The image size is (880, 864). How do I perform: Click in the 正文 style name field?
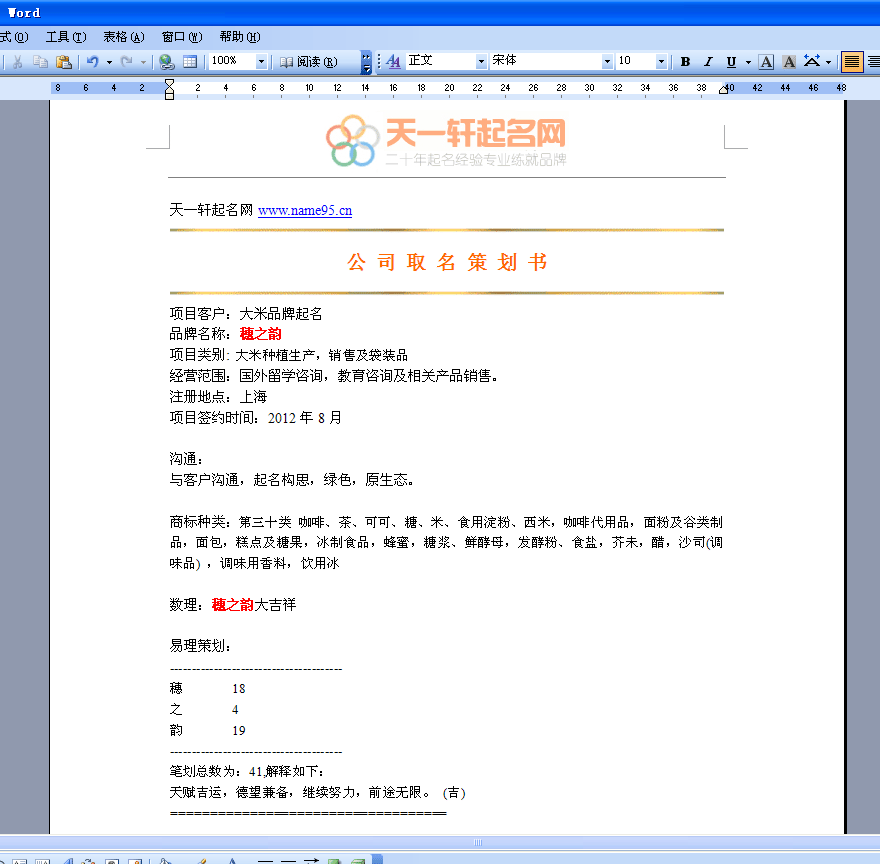[441, 61]
